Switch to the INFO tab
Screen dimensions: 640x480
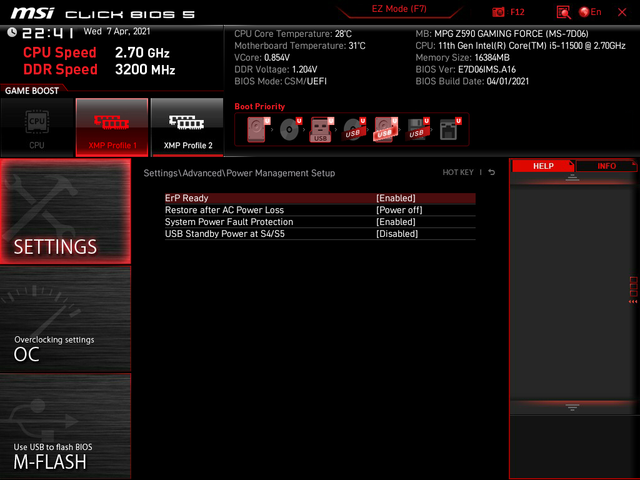pos(607,166)
